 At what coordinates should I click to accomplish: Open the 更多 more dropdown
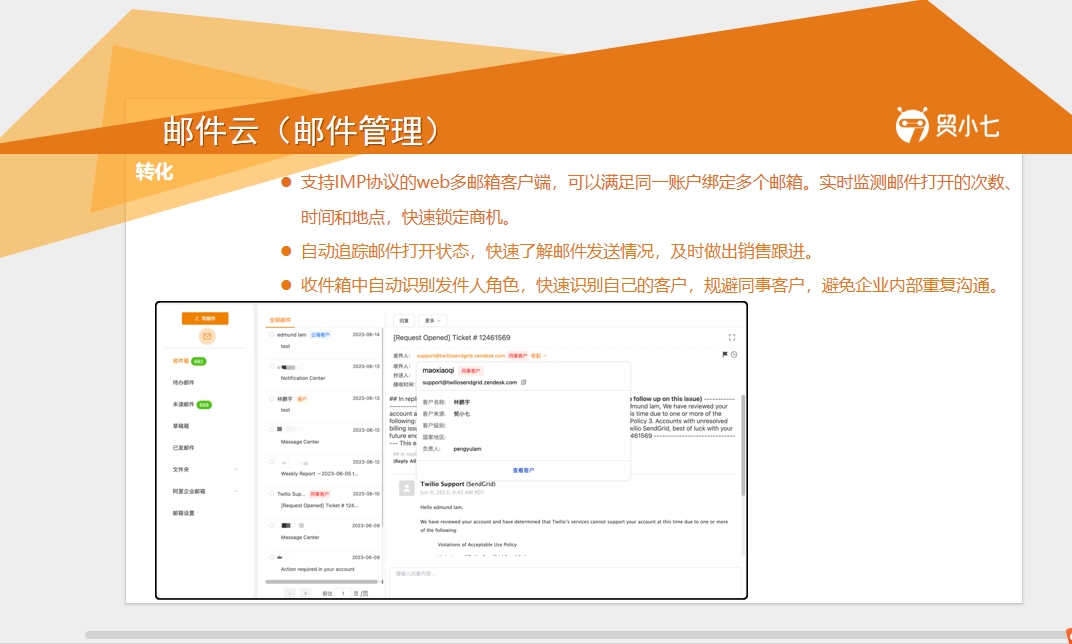click(x=432, y=321)
